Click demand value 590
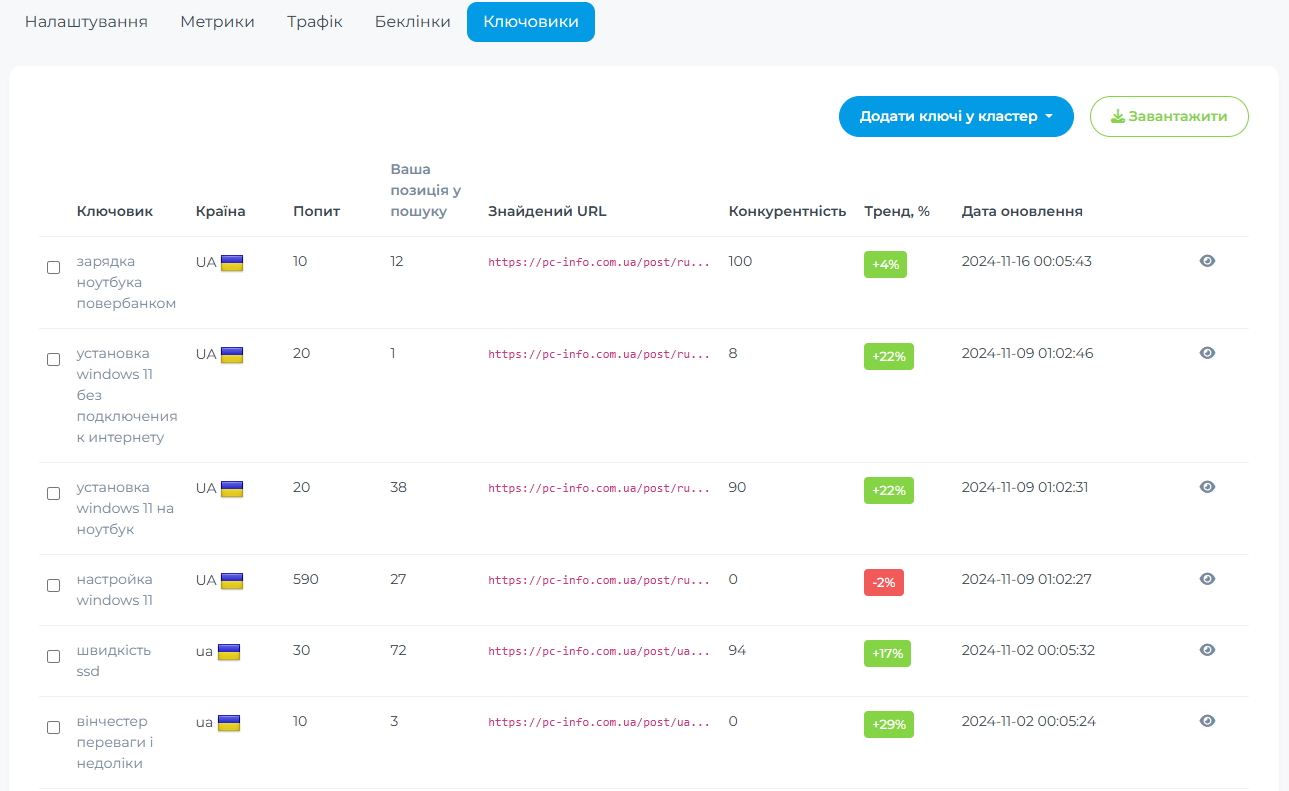The width and height of the screenshot is (1289, 791). tap(306, 579)
